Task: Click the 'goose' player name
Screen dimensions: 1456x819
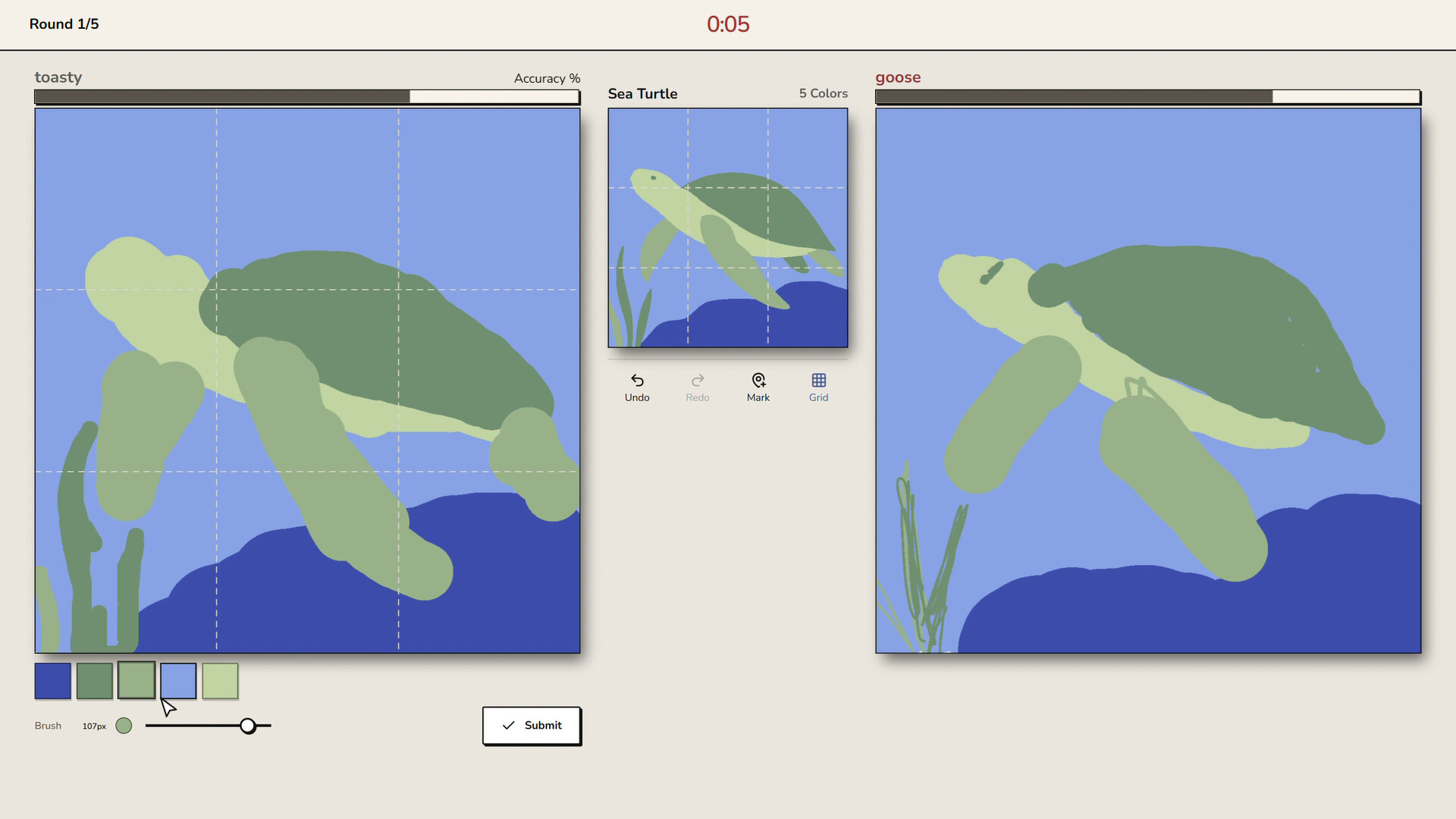Action: pyautogui.click(x=898, y=77)
